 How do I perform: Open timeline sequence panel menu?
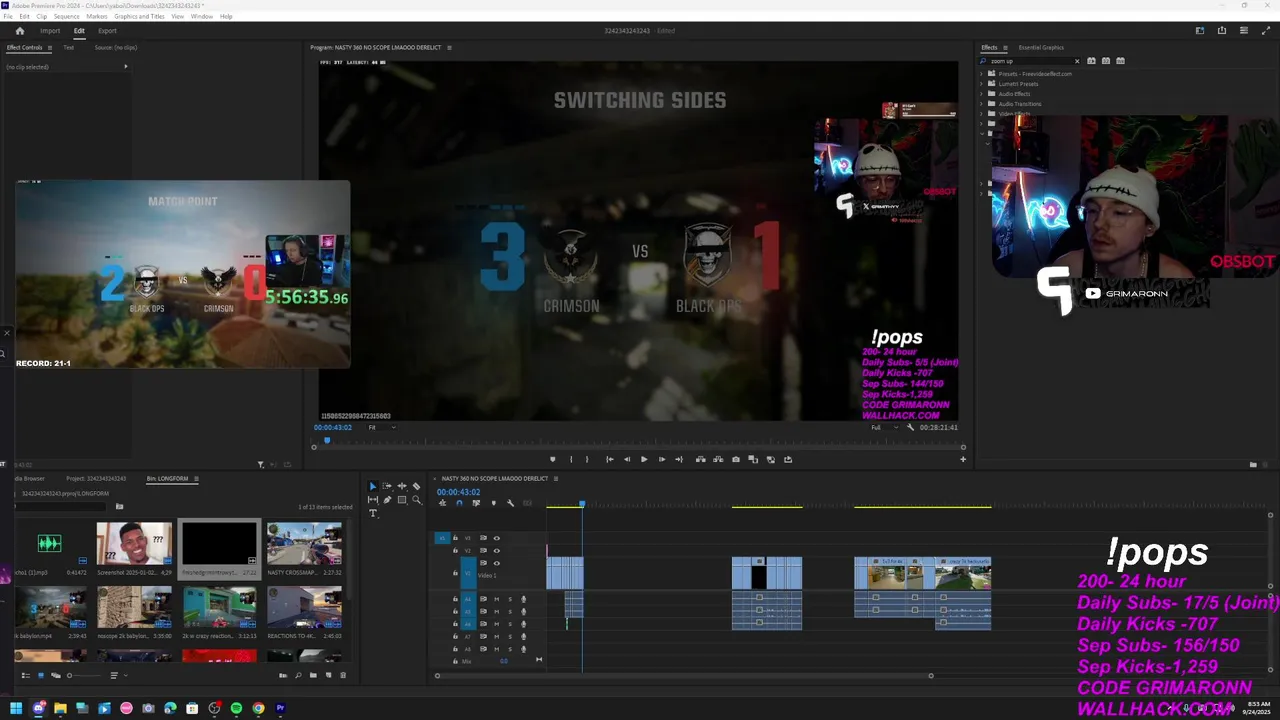556,478
